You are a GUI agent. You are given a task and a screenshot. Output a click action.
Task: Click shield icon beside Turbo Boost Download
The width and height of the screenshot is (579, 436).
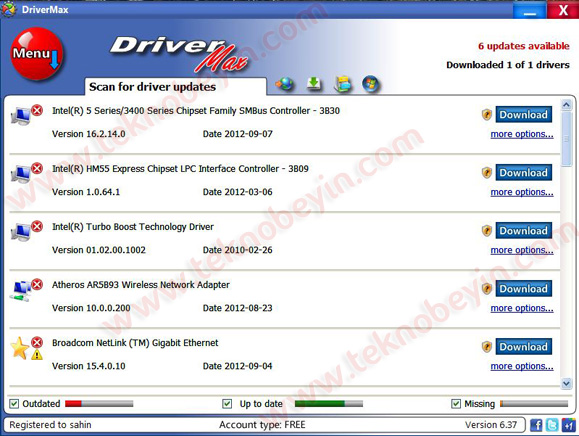pyautogui.click(x=487, y=231)
